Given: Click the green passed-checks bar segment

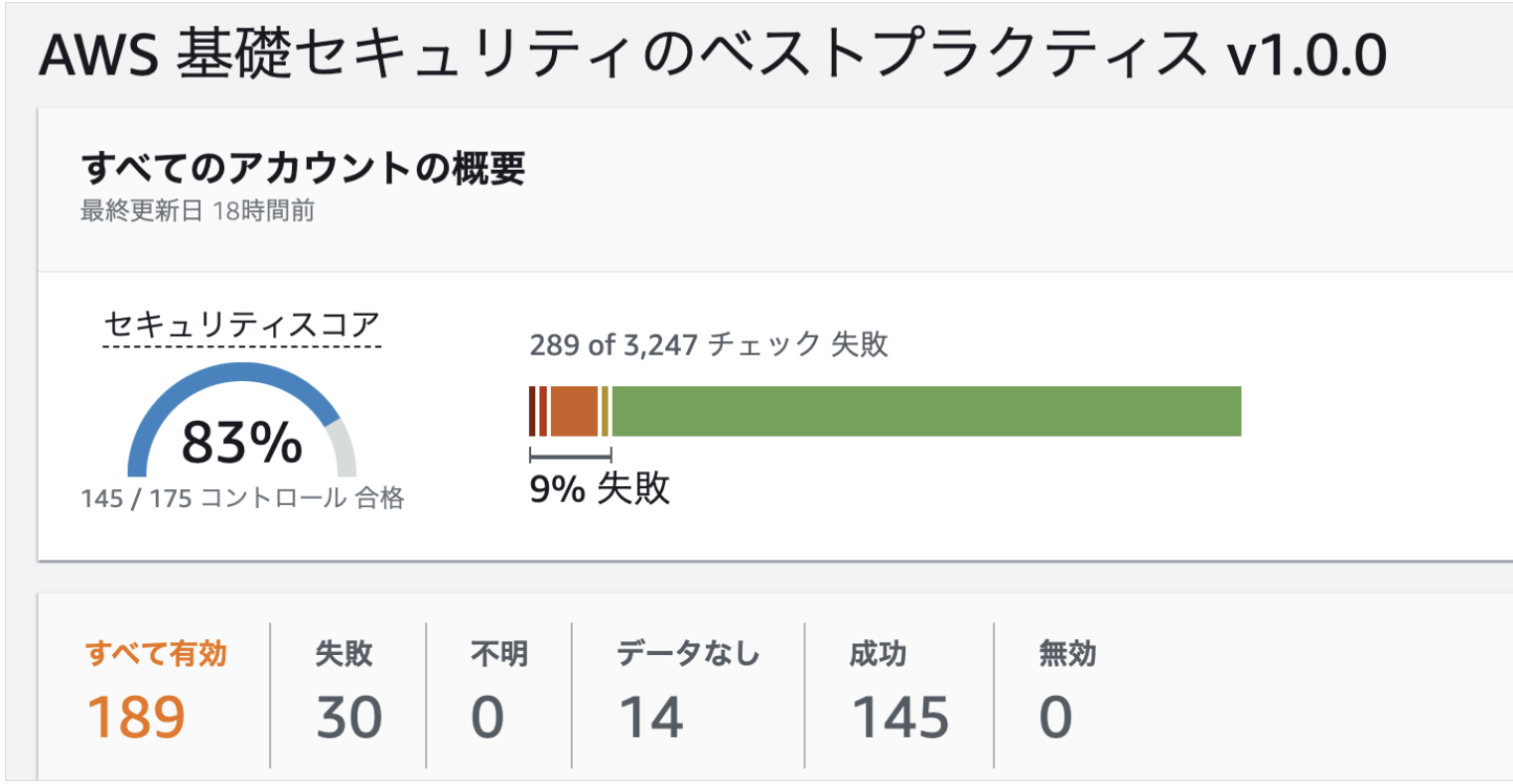Looking at the screenshot, I should click(925, 411).
